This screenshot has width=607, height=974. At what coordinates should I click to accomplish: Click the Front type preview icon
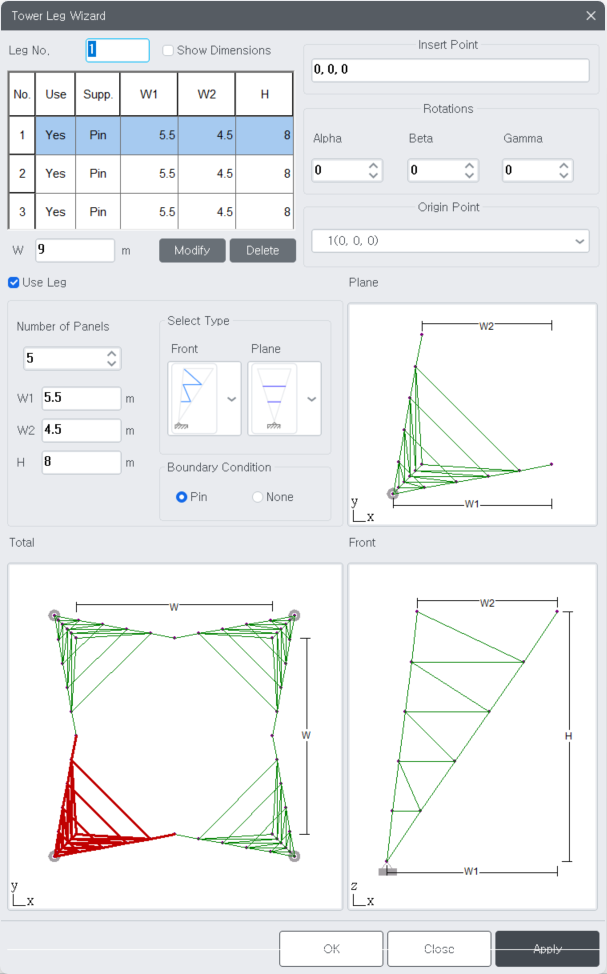click(195, 398)
